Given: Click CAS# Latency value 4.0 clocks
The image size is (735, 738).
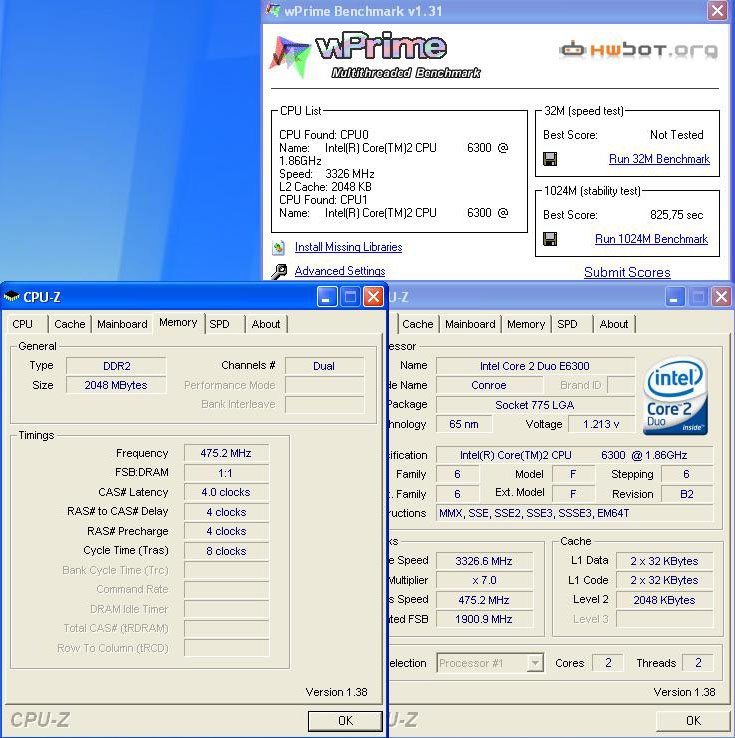Looking at the screenshot, I should [x=226, y=492].
